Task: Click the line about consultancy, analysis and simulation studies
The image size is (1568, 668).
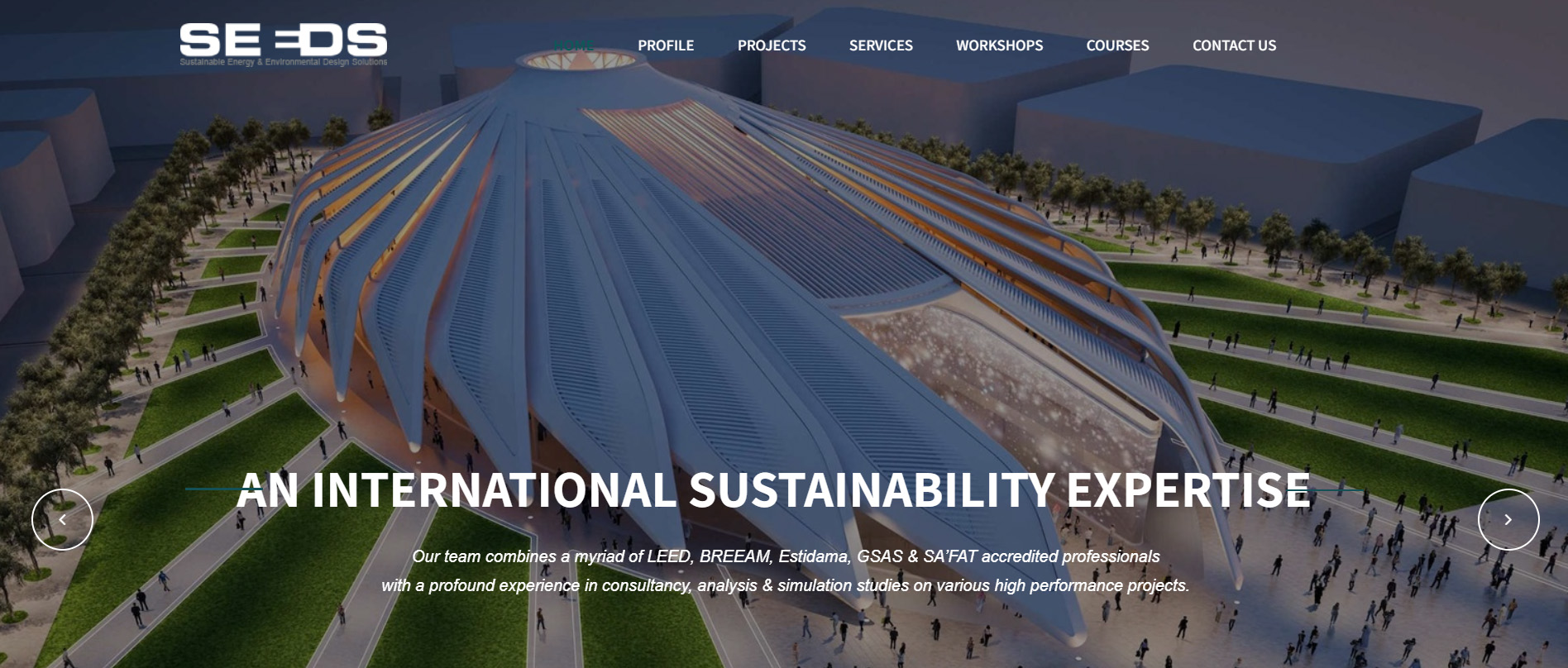Action: point(785,585)
